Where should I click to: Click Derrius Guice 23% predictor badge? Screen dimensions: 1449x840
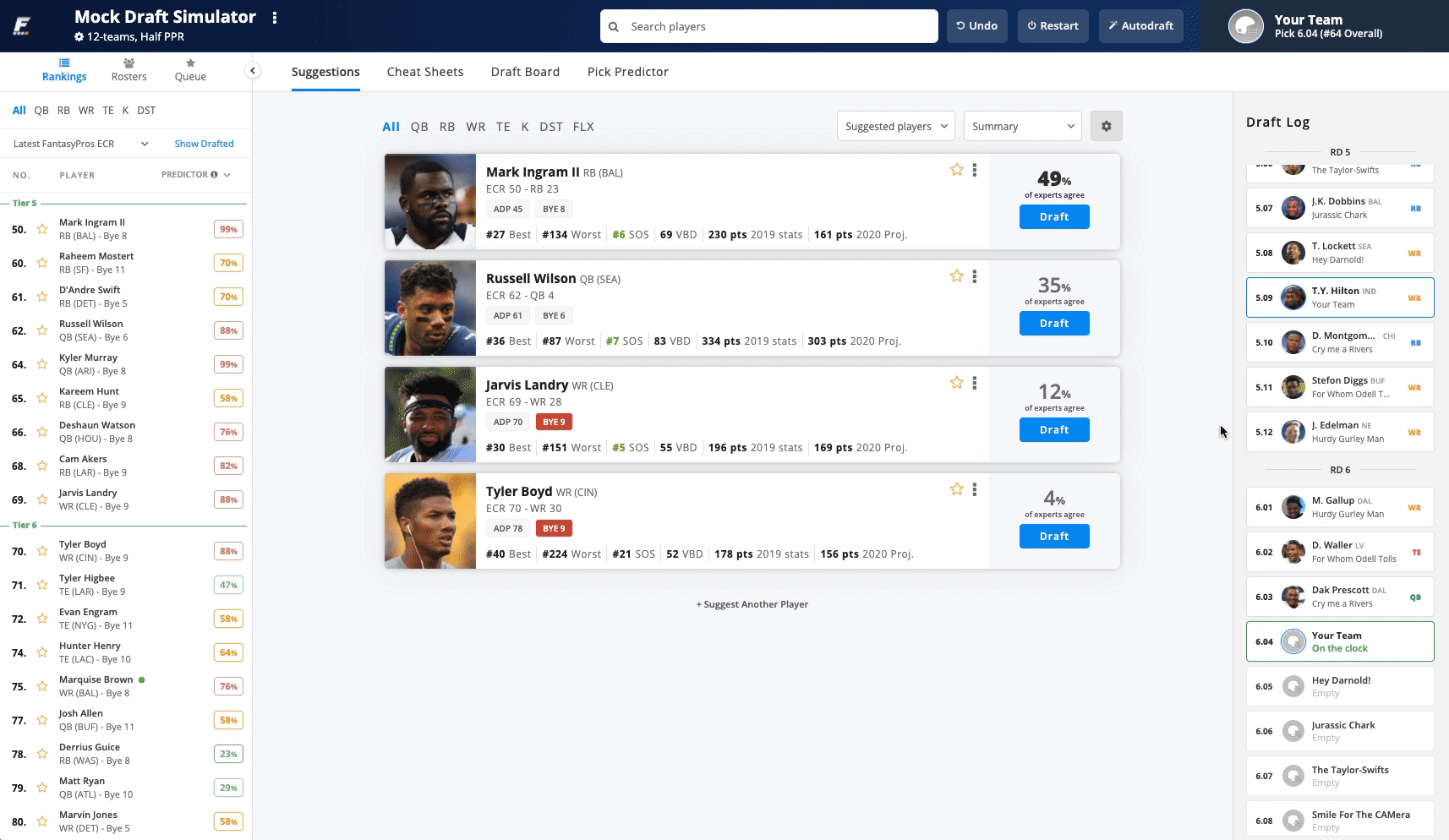click(x=228, y=754)
